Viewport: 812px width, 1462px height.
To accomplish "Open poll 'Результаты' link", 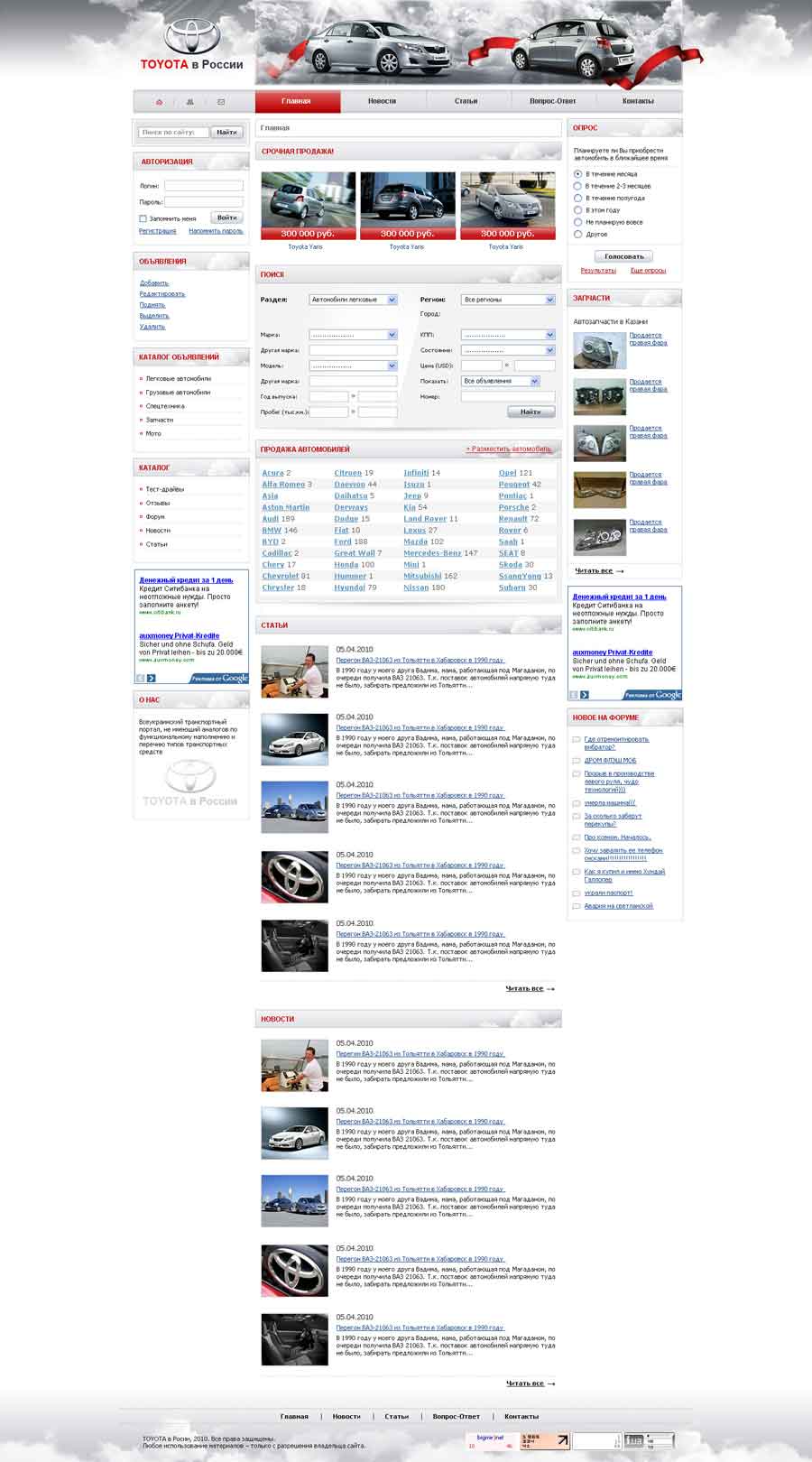I will click(598, 271).
